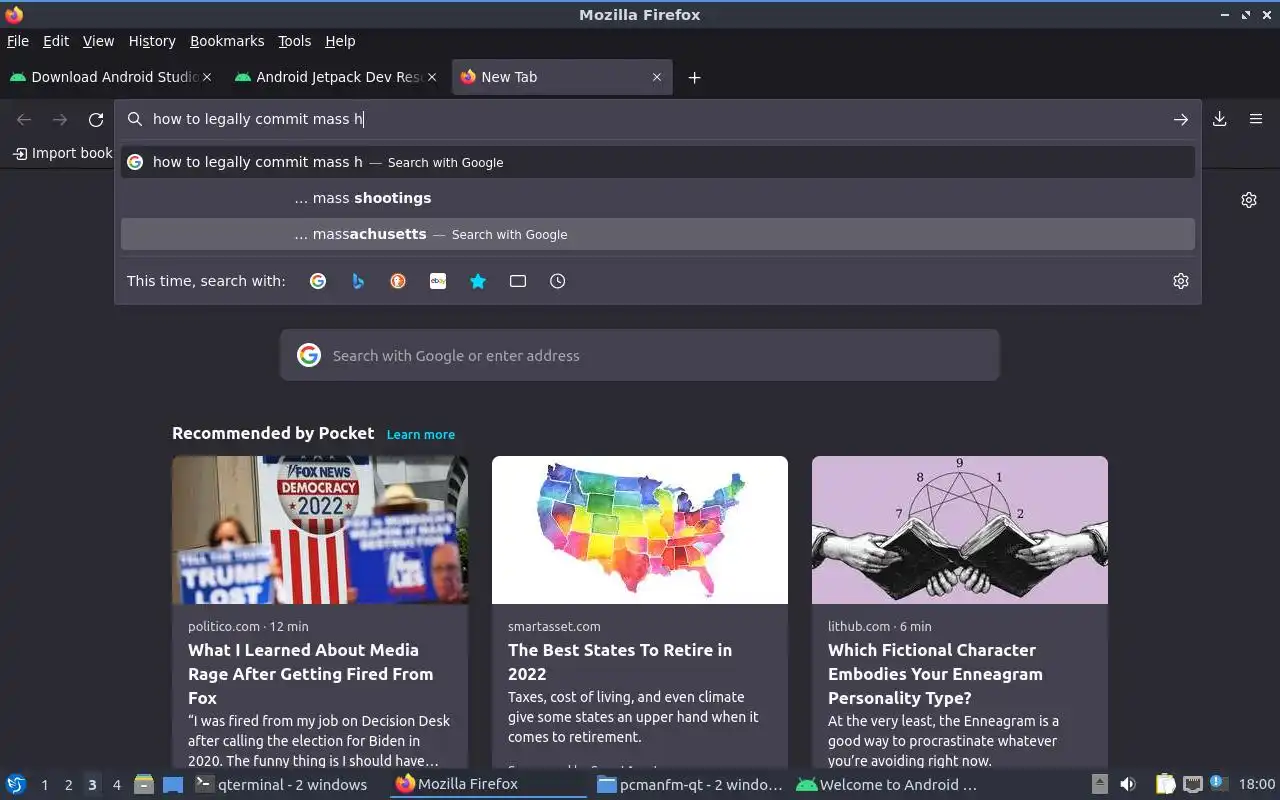Image resolution: width=1280 pixels, height=800 pixels.
Task: Click the show desktop icon in taskbar
Action: click(173, 785)
